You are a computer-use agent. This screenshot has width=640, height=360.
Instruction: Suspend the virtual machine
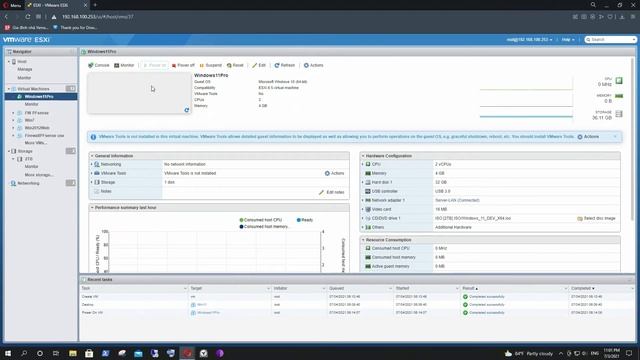tap(211, 65)
